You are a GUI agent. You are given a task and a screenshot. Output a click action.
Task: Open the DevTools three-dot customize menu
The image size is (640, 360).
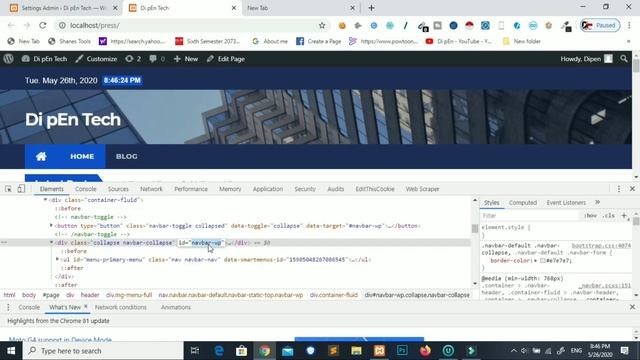coord(619,189)
